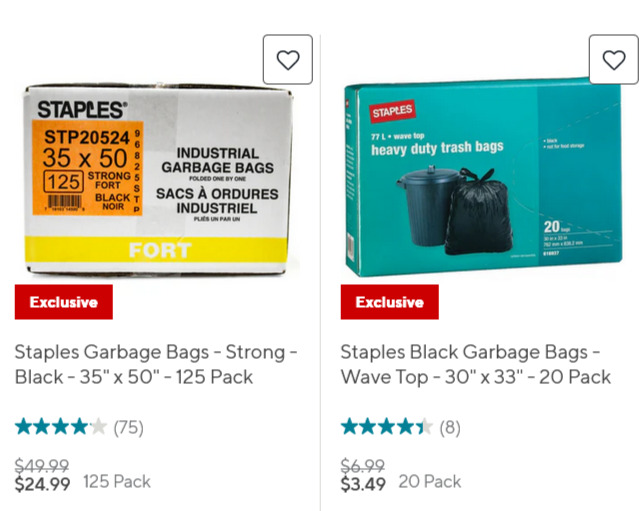Click the $3.49 sale price
This screenshot has height=511, width=641.
click(x=364, y=484)
